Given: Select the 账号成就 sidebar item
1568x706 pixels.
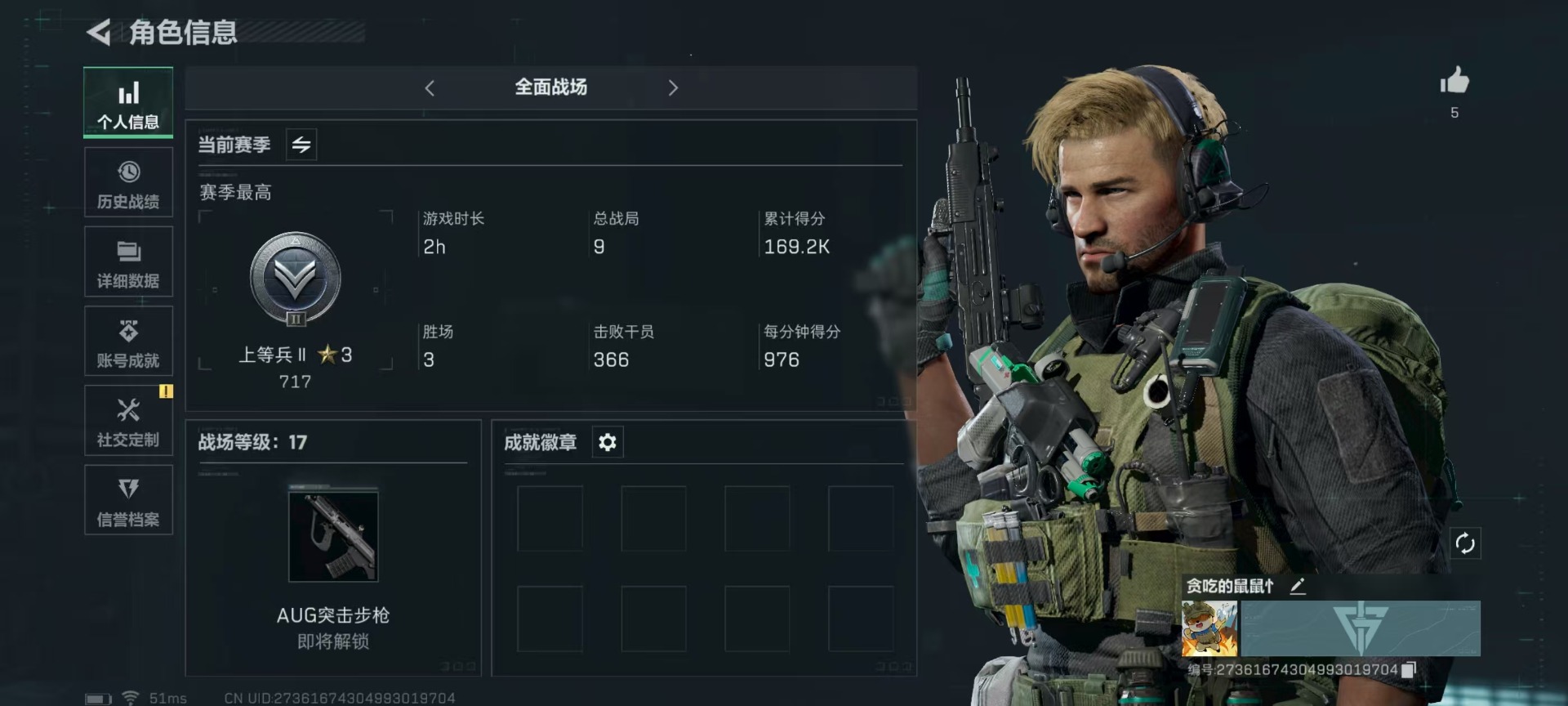Looking at the screenshot, I should click(128, 342).
